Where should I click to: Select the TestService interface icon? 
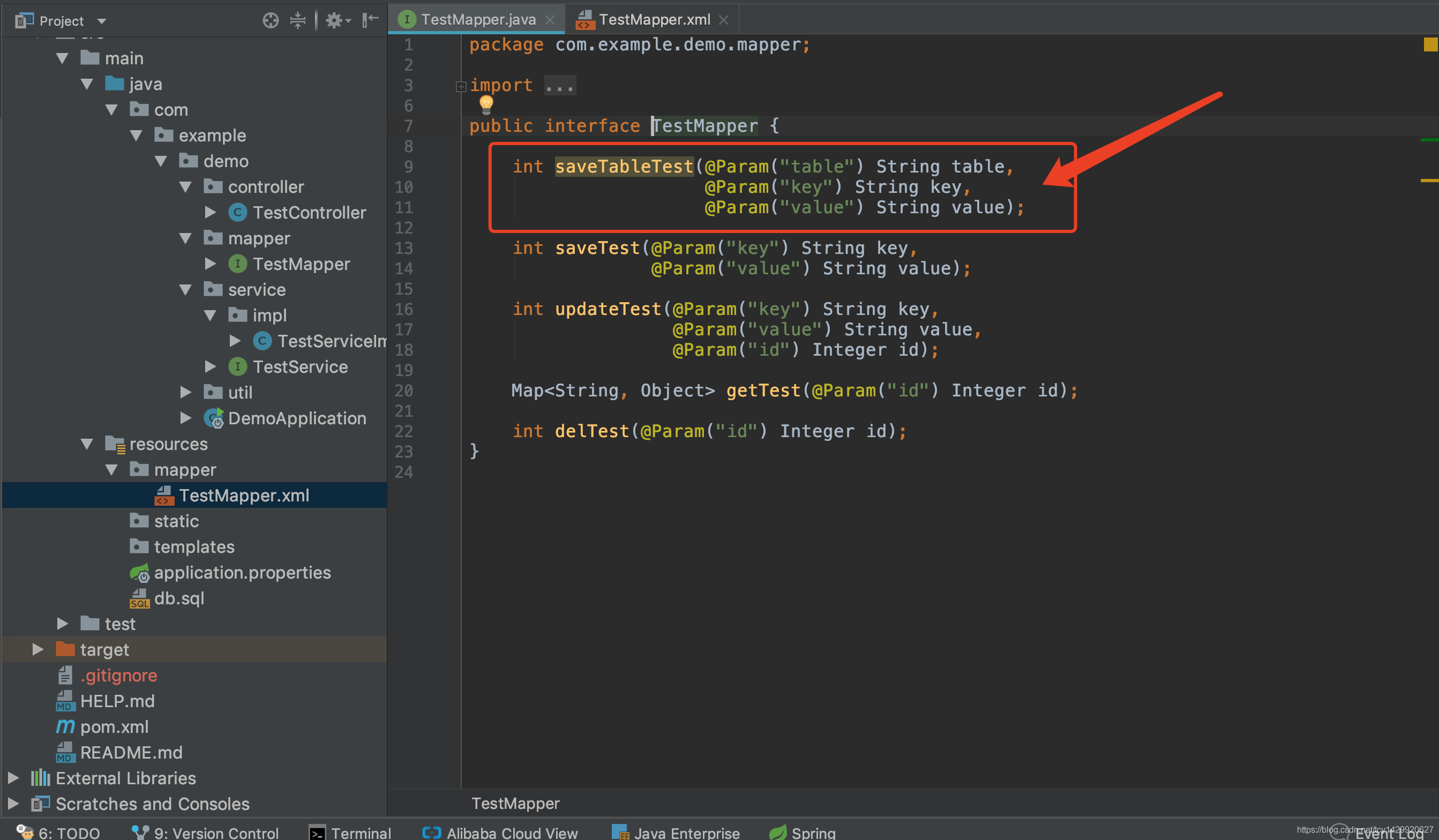click(237, 366)
